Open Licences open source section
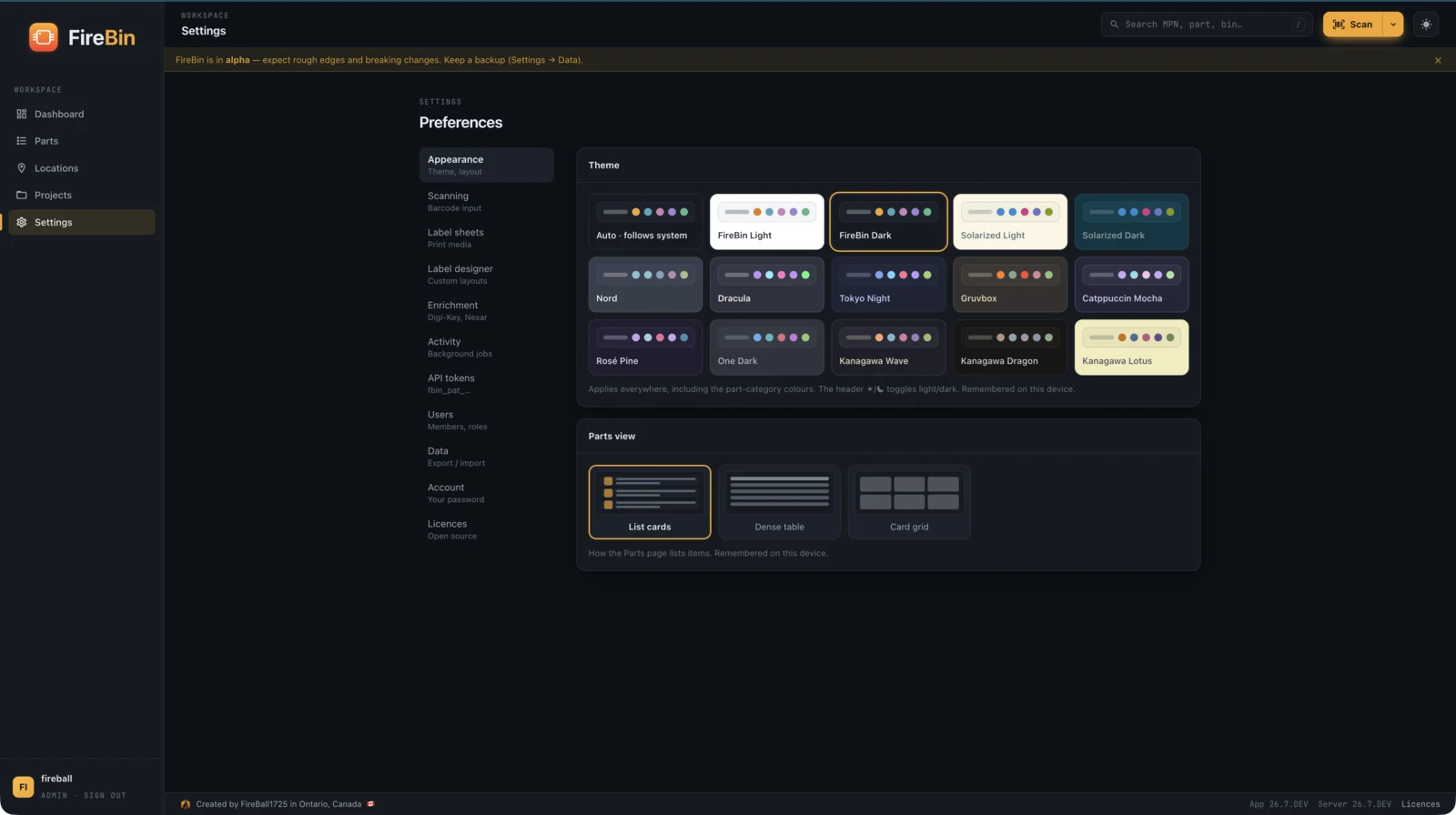 [x=486, y=528]
